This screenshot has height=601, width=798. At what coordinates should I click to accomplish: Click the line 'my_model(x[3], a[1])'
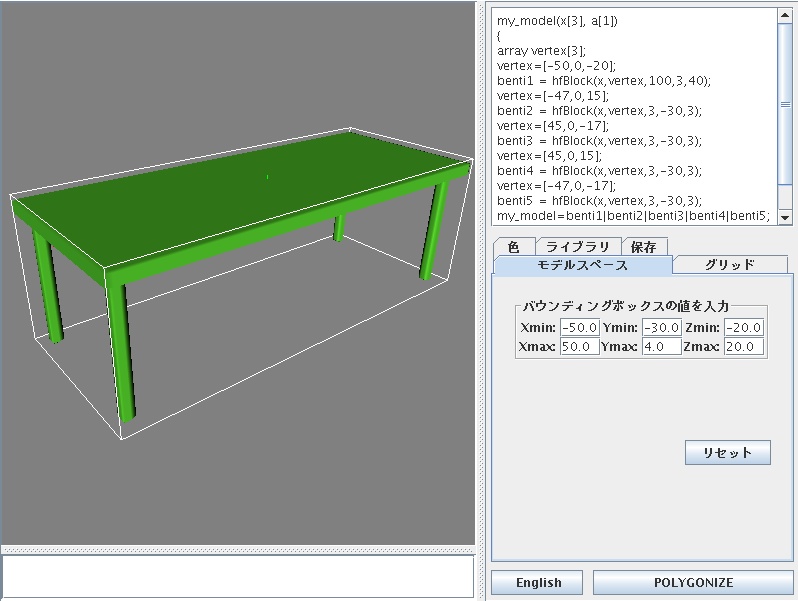[557, 21]
